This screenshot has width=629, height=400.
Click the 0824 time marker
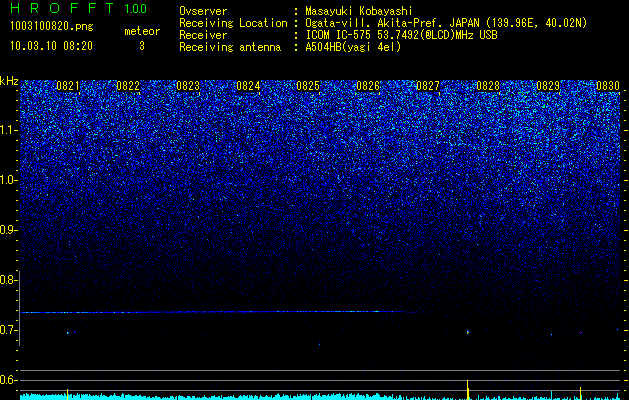point(248,86)
